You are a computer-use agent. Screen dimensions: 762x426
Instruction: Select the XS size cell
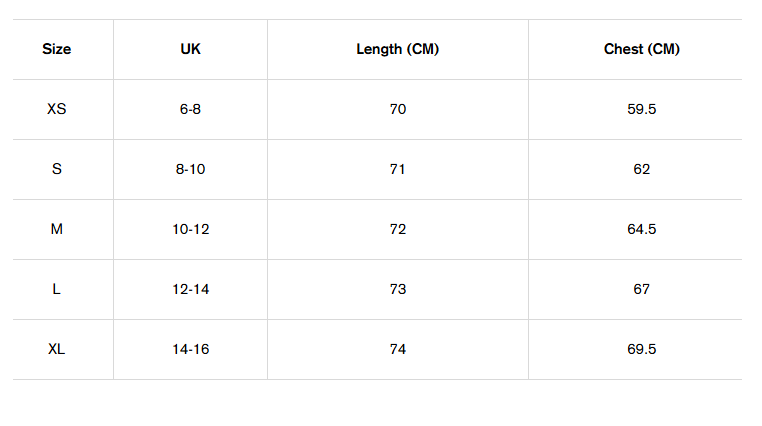coord(57,109)
